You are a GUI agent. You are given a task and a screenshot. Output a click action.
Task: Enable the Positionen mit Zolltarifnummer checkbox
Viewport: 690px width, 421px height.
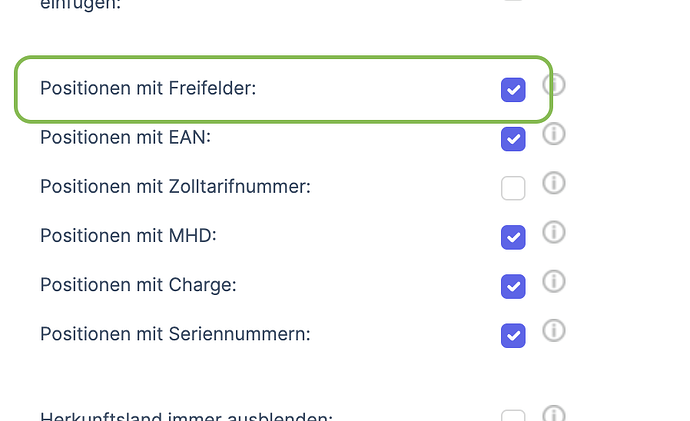[x=513, y=188]
